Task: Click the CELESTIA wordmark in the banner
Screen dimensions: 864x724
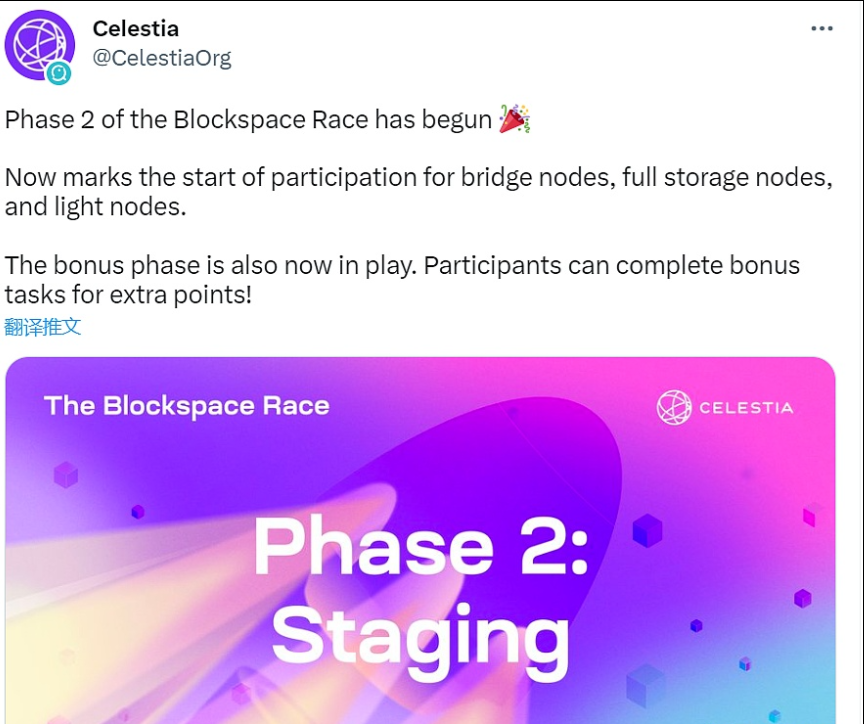Action: coord(745,407)
